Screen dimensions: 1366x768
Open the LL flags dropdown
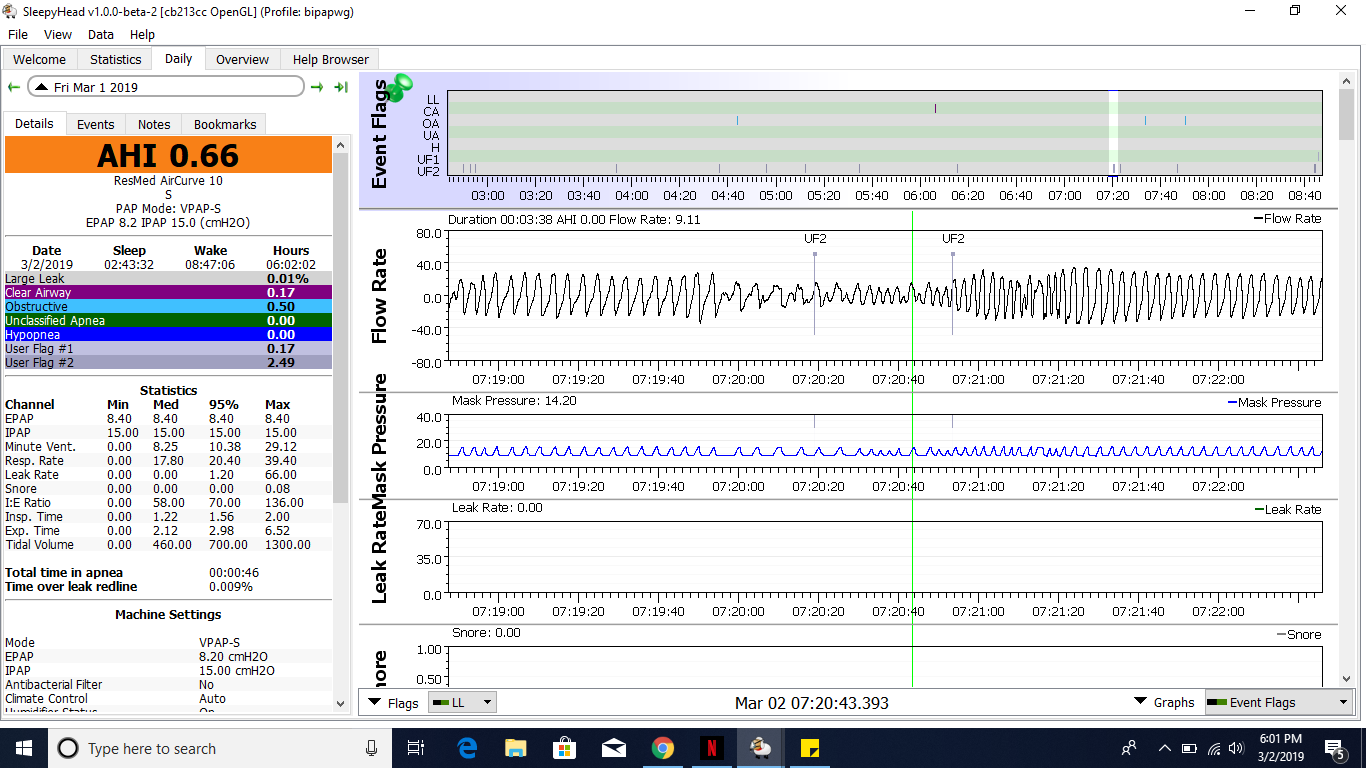pos(462,703)
